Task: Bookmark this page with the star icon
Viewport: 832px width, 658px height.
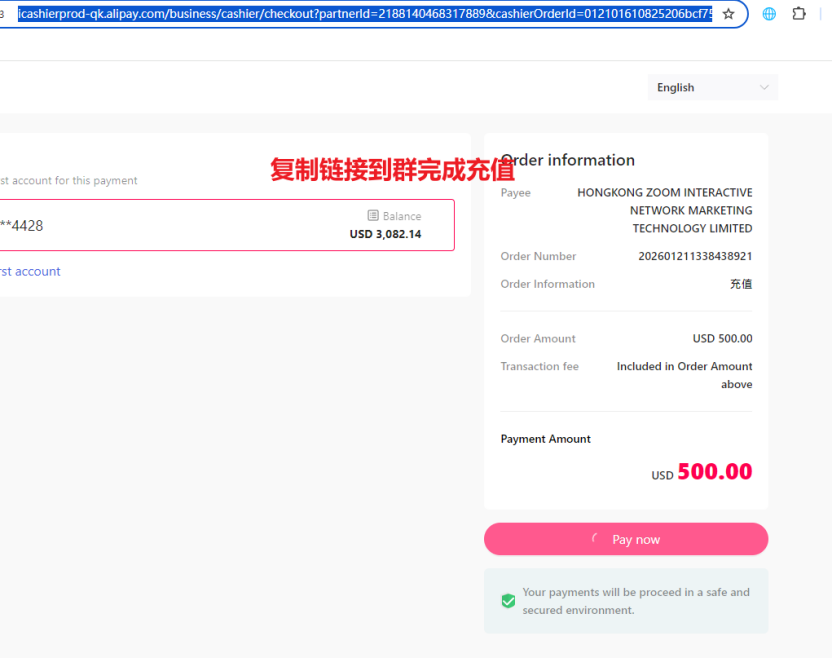Action: (729, 14)
